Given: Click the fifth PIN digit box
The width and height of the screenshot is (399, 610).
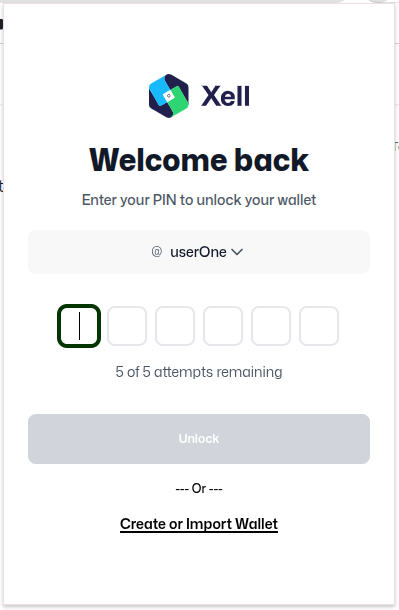Looking at the screenshot, I should [271, 326].
